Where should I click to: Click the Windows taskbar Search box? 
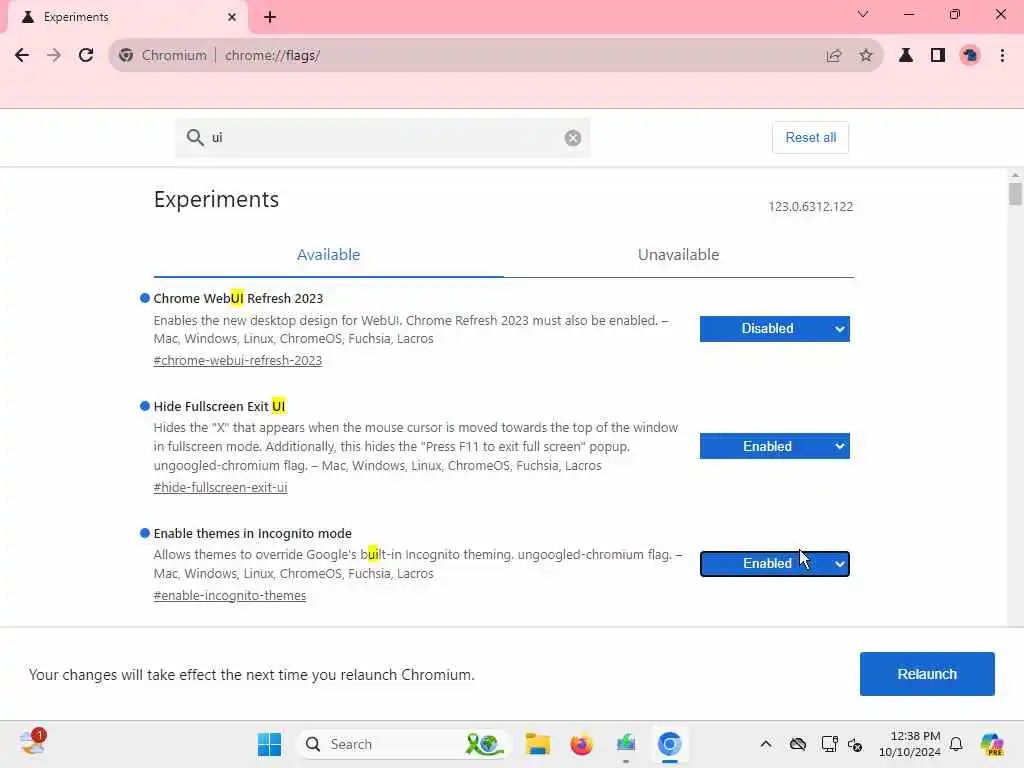click(404, 744)
